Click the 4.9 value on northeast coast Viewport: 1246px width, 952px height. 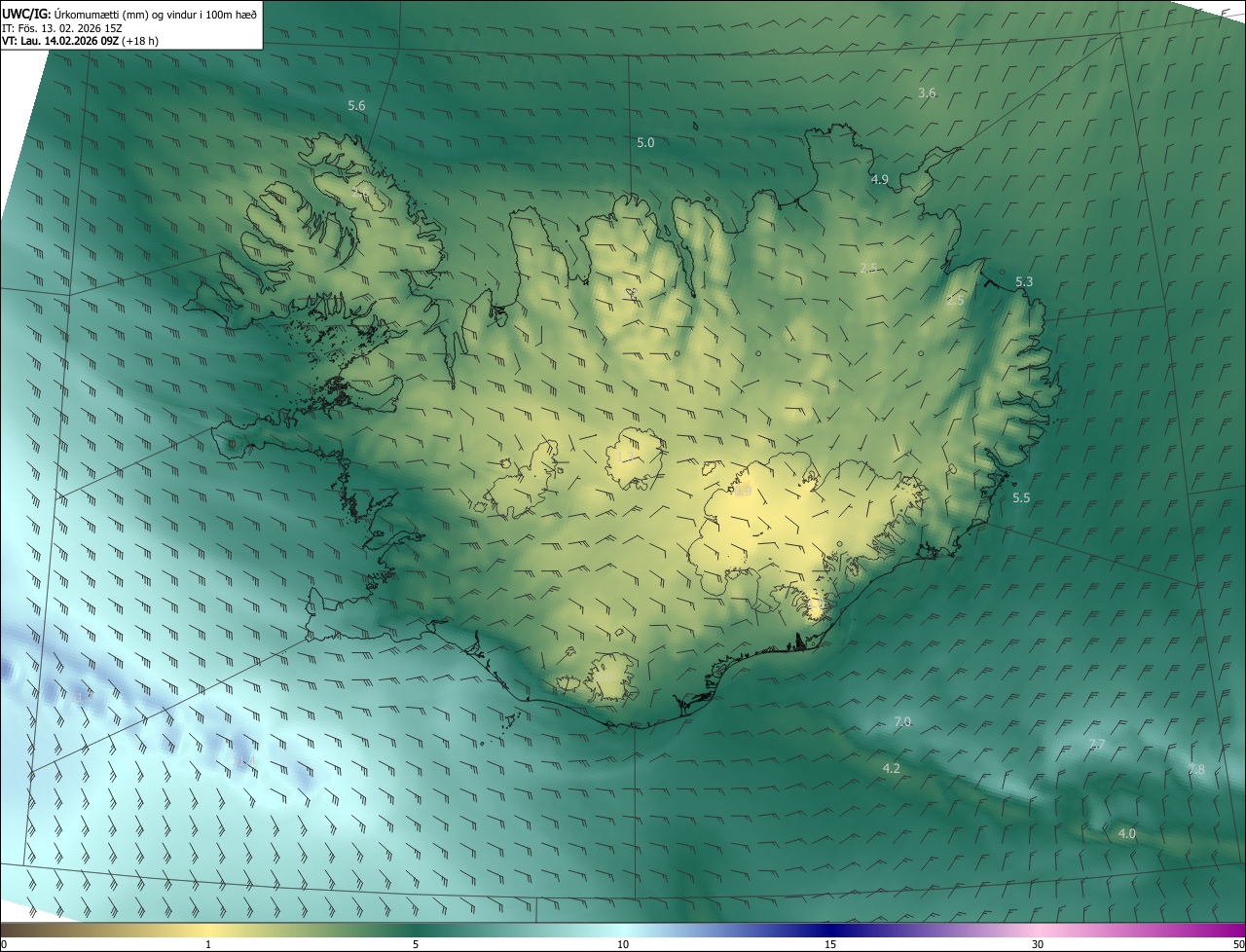pos(880,179)
